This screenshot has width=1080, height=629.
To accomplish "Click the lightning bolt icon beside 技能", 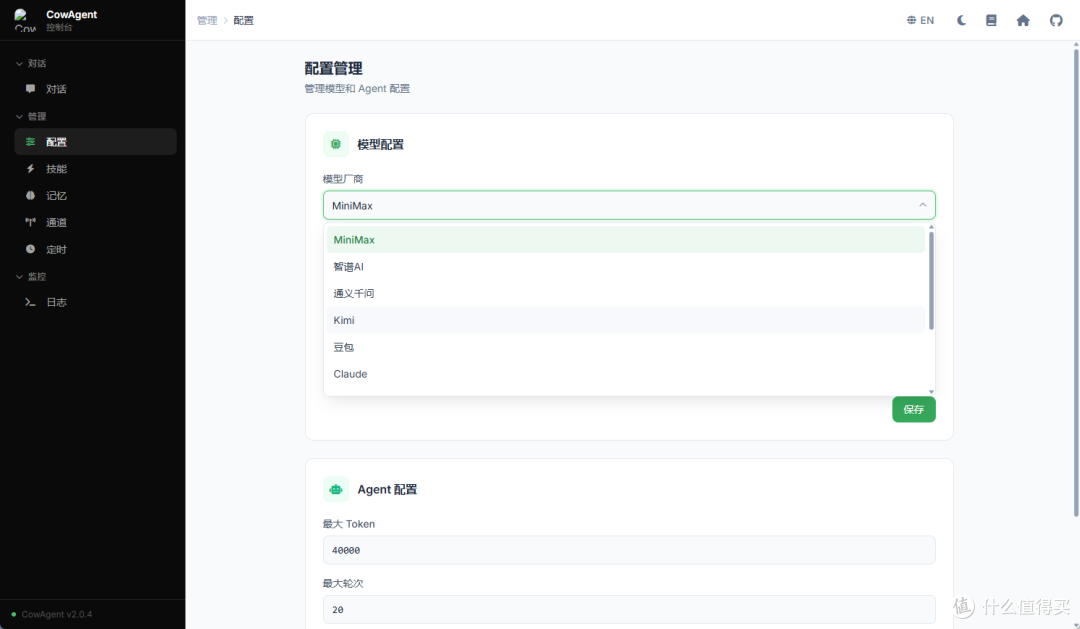I will (x=30, y=169).
